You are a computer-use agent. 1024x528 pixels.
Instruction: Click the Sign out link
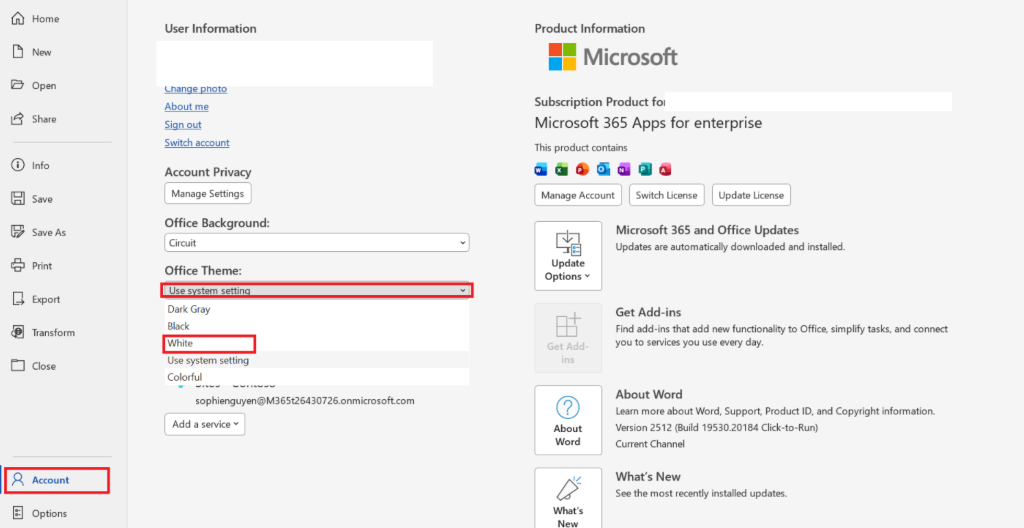tap(183, 125)
